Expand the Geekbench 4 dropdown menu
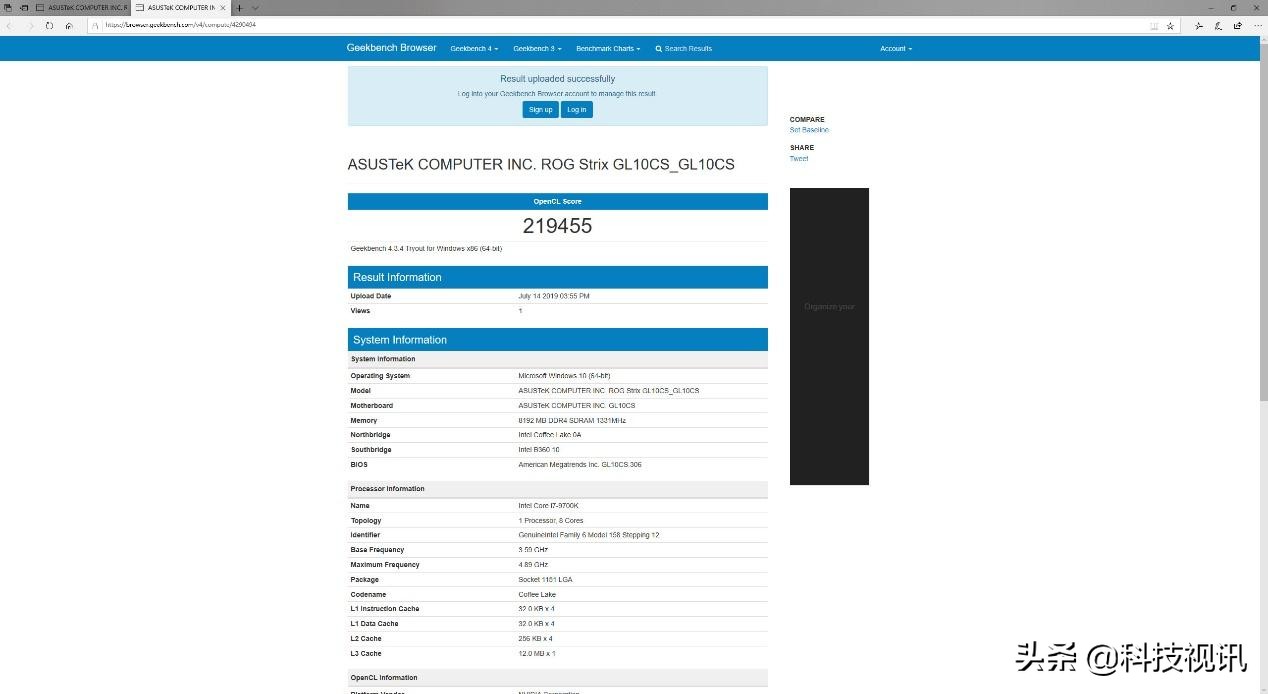1268x694 pixels. pyautogui.click(x=474, y=49)
